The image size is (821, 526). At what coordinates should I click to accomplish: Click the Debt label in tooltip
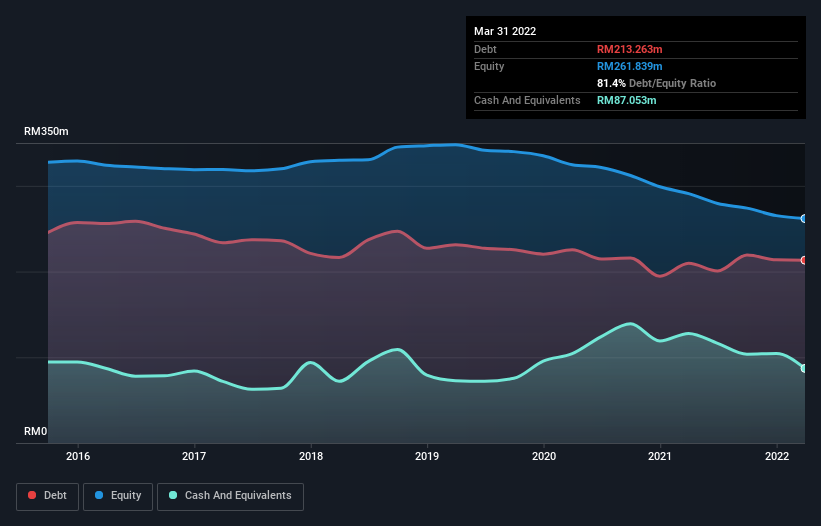click(x=485, y=49)
